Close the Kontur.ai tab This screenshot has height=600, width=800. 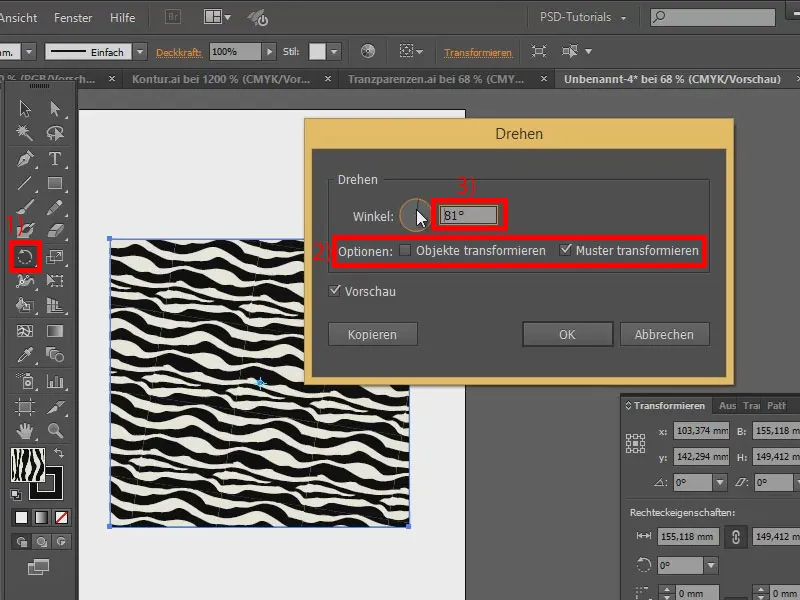click(328, 79)
